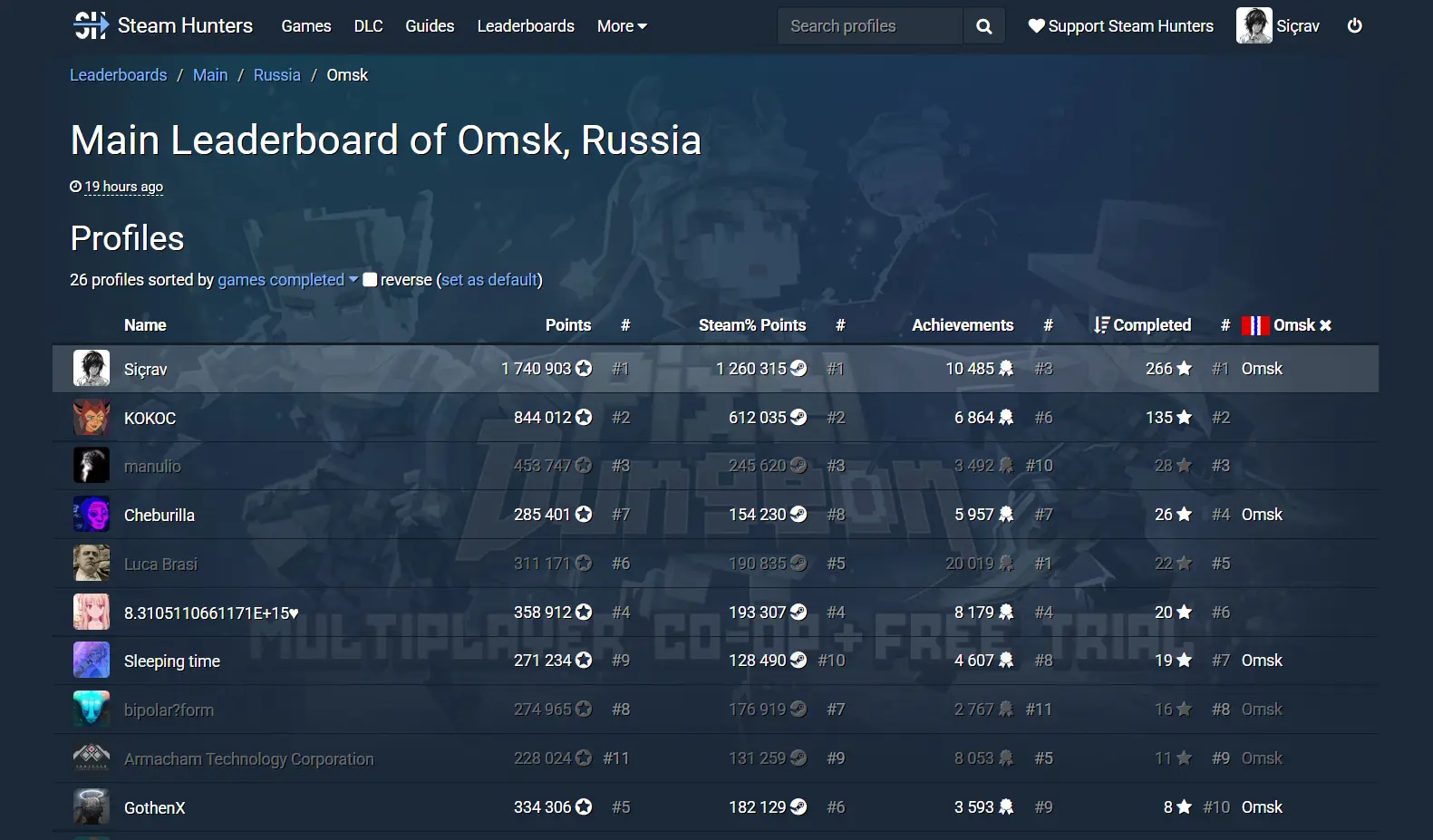
Task: Click the 19 hours ago timestamp
Action: tap(123, 187)
